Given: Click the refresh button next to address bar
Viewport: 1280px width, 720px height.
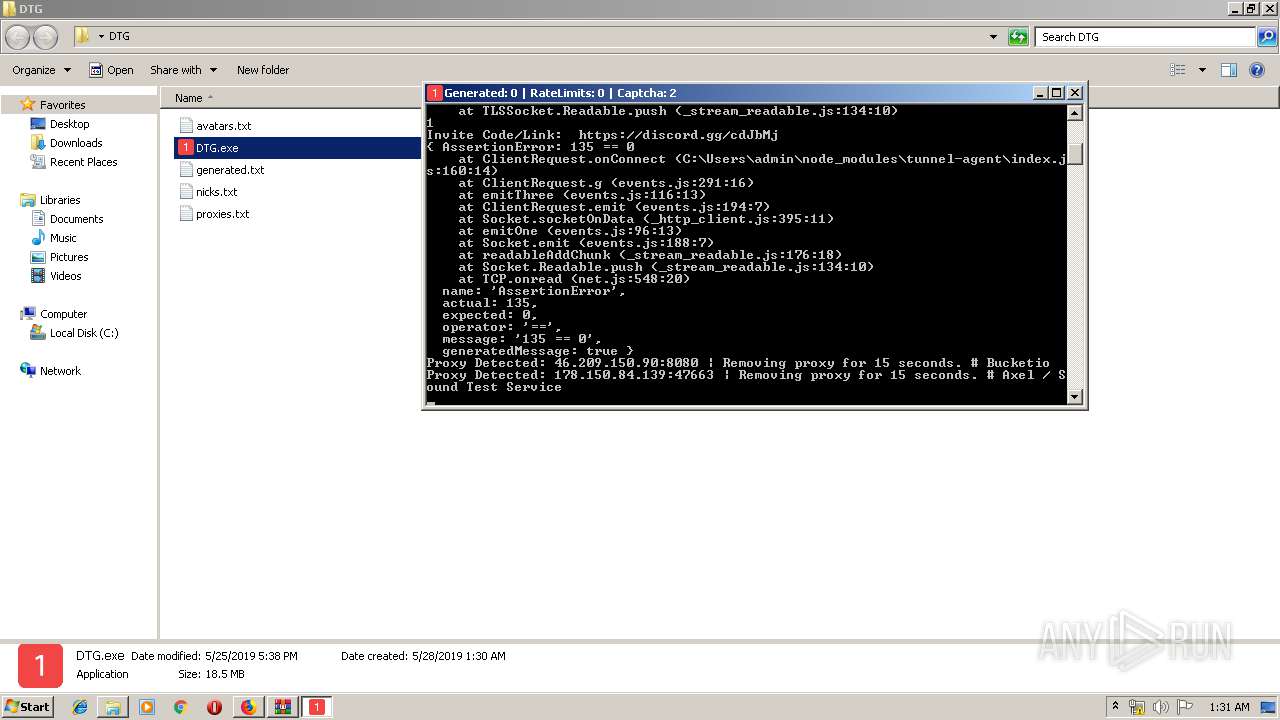Looking at the screenshot, I should (1018, 37).
